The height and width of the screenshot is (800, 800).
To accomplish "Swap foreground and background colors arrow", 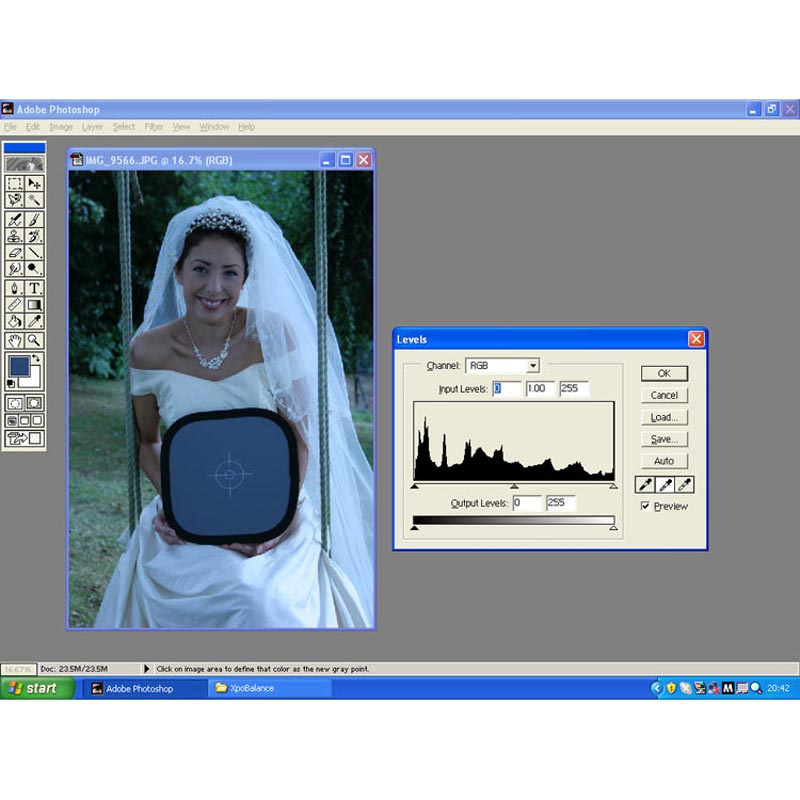I will pyautogui.click(x=37, y=359).
